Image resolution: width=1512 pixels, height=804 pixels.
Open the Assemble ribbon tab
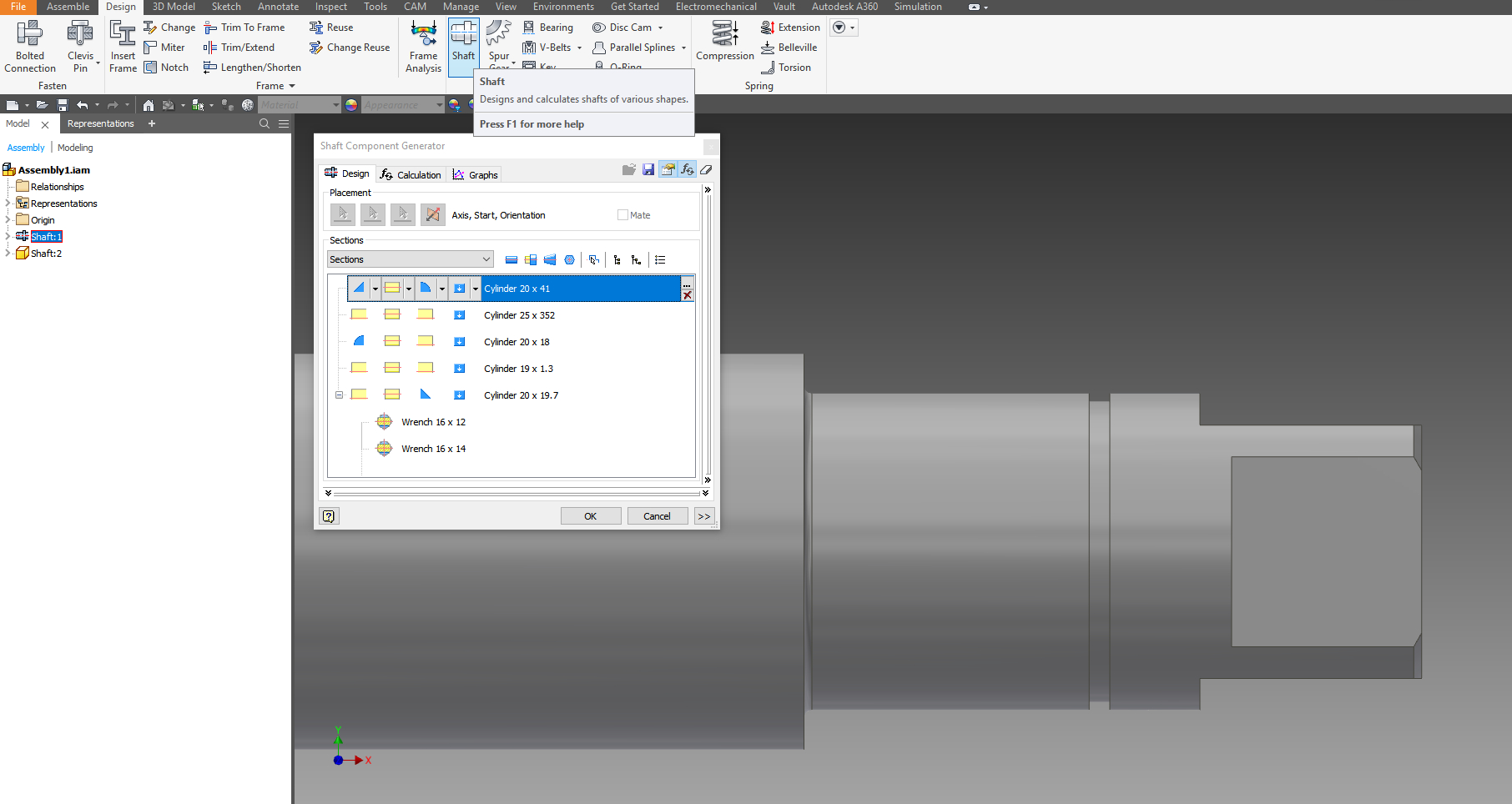point(68,7)
